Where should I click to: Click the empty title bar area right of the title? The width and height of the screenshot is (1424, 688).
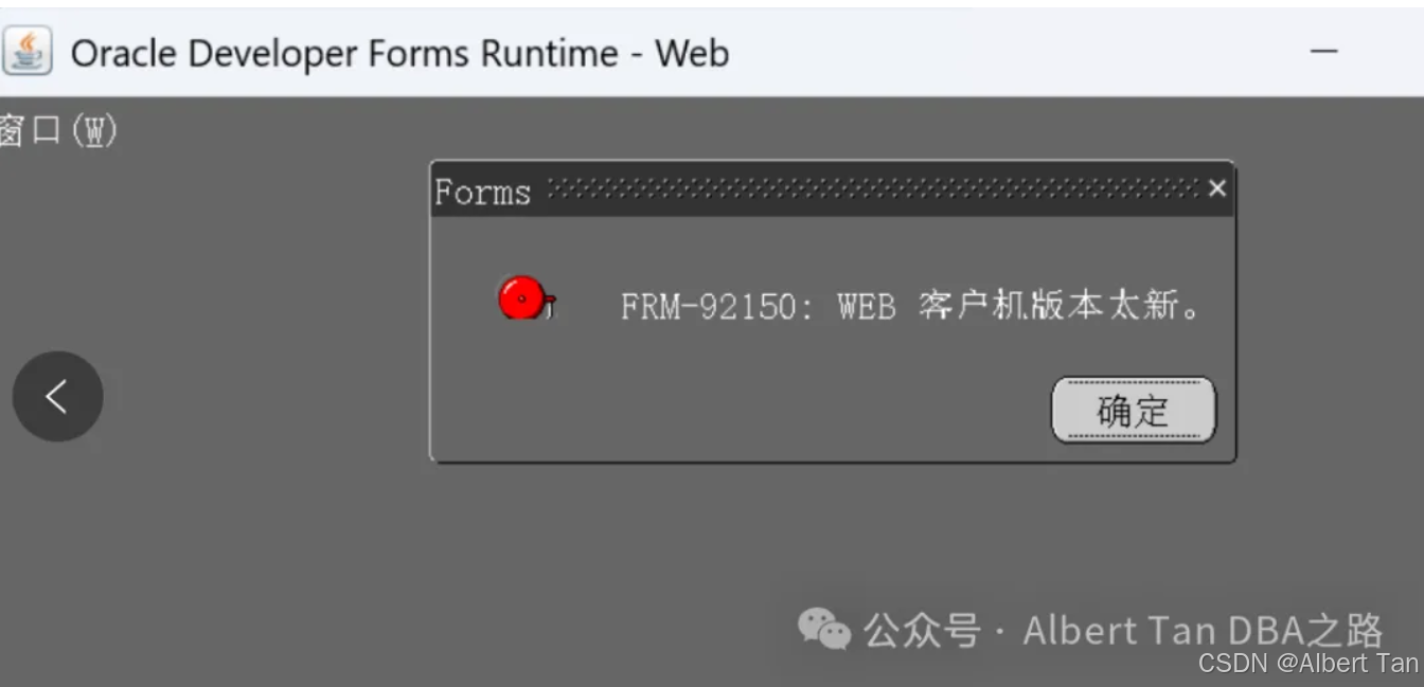pyautogui.click(x=1000, y=52)
